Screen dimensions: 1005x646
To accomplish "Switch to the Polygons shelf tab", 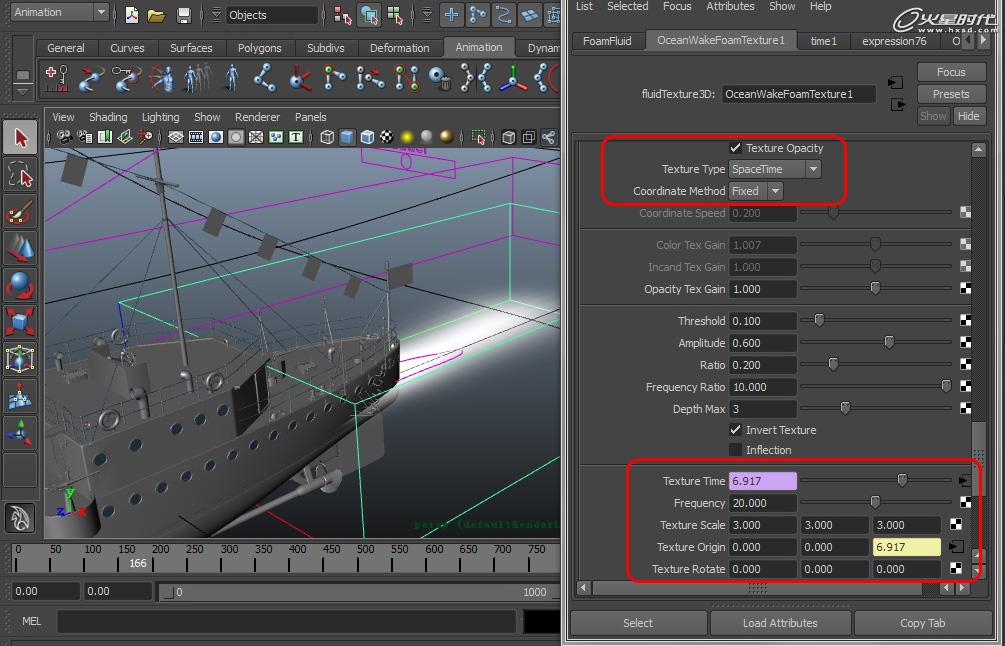I will click(x=260, y=48).
